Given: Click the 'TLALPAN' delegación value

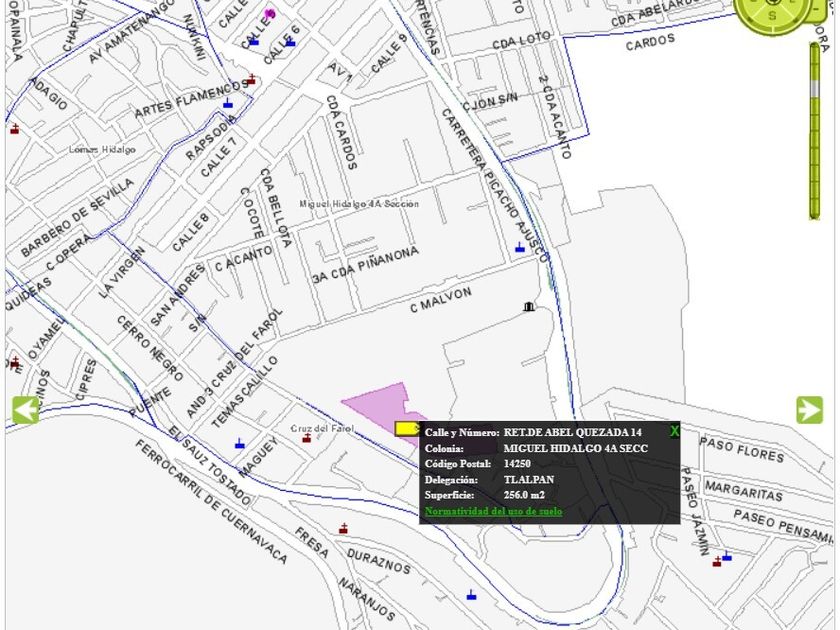Looking at the screenshot, I should tap(529, 479).
